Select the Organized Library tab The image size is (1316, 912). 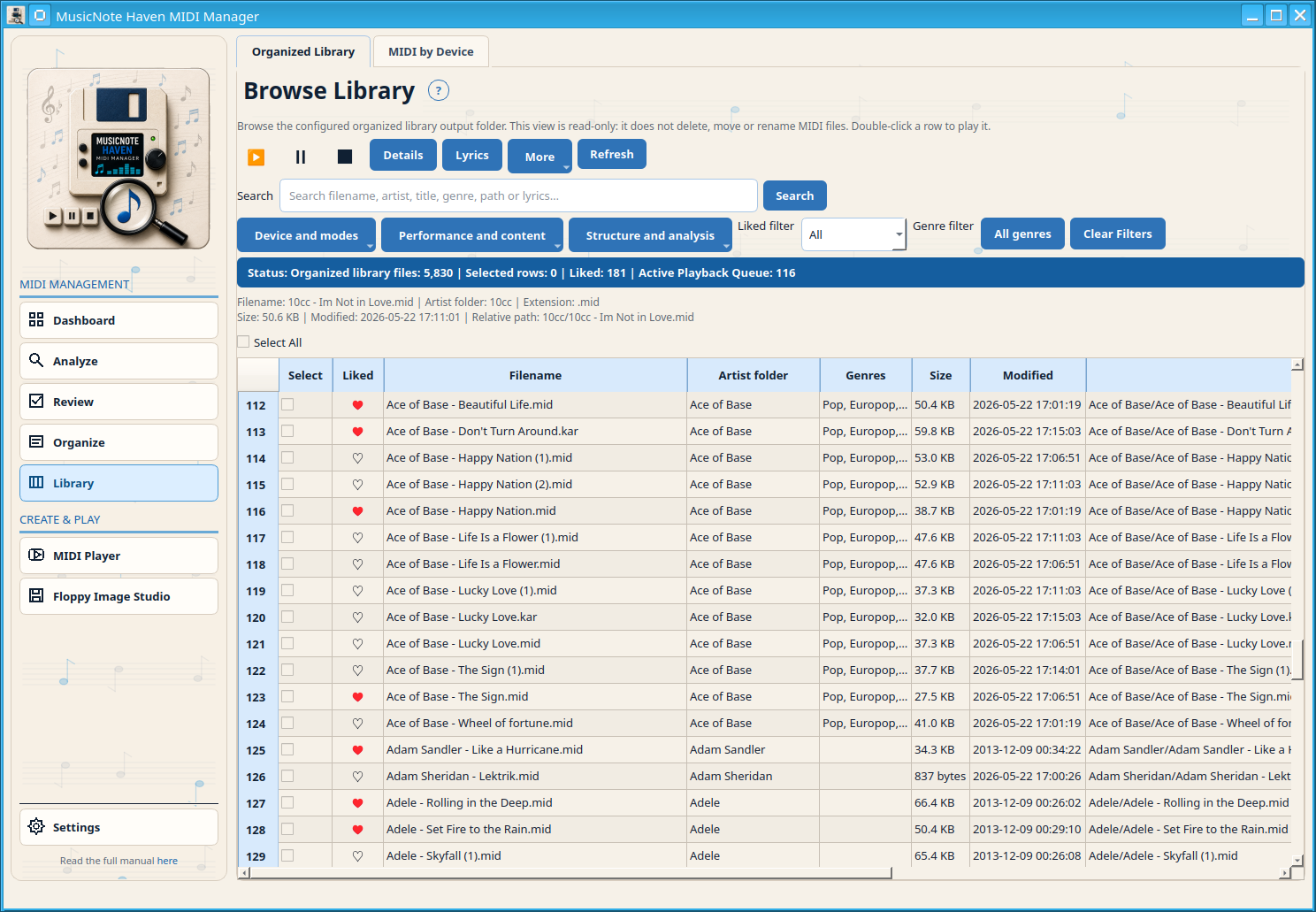point(303,51)
